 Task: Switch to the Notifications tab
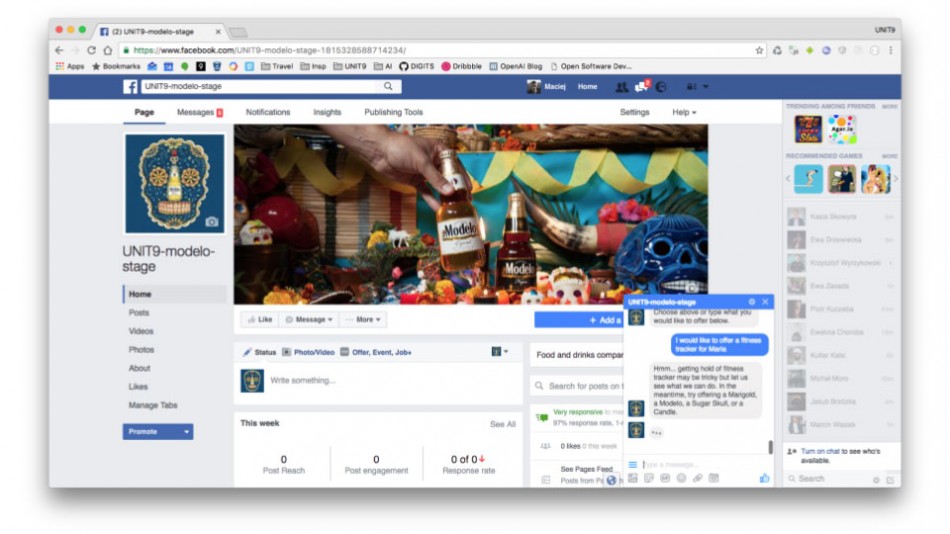[x=268, y=112]
